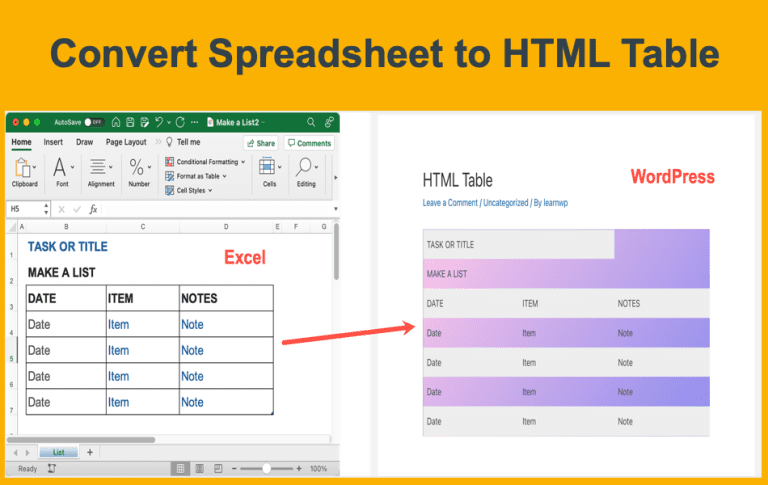Viewport: 768px width, 485px height.
Task: Select the Home ribbon tab
Action: click(22, 142)
